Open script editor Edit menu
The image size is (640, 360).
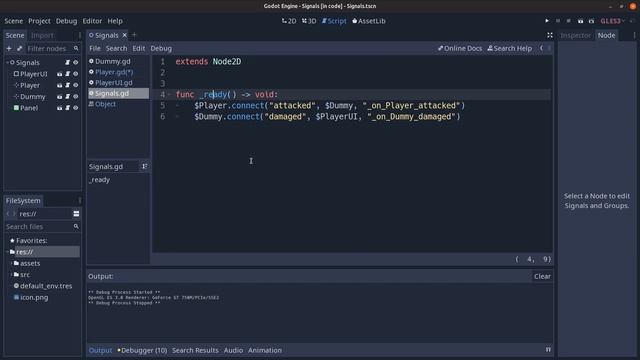coord(138,49)
